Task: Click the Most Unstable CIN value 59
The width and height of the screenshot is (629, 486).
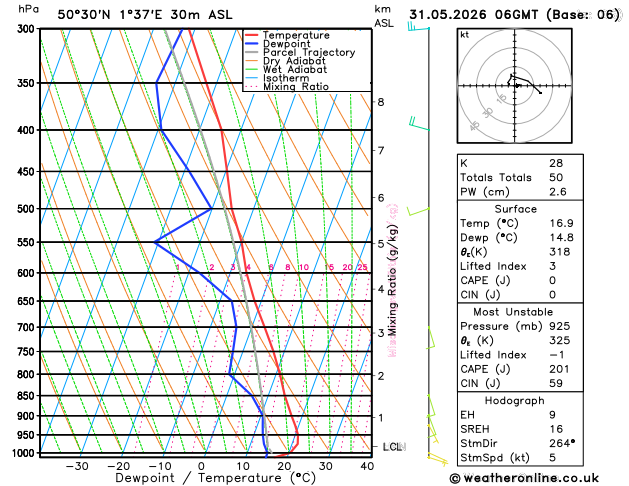Action: (556, 383)
